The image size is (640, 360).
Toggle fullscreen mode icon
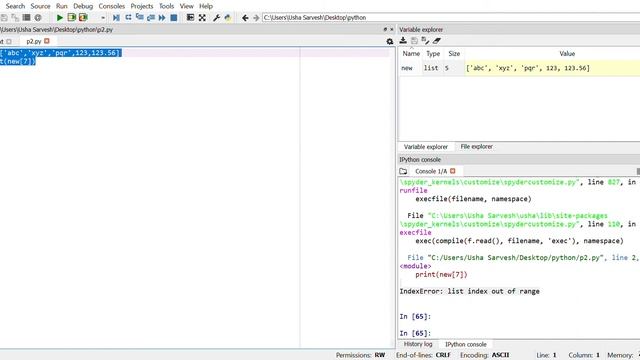coord(202,18)
